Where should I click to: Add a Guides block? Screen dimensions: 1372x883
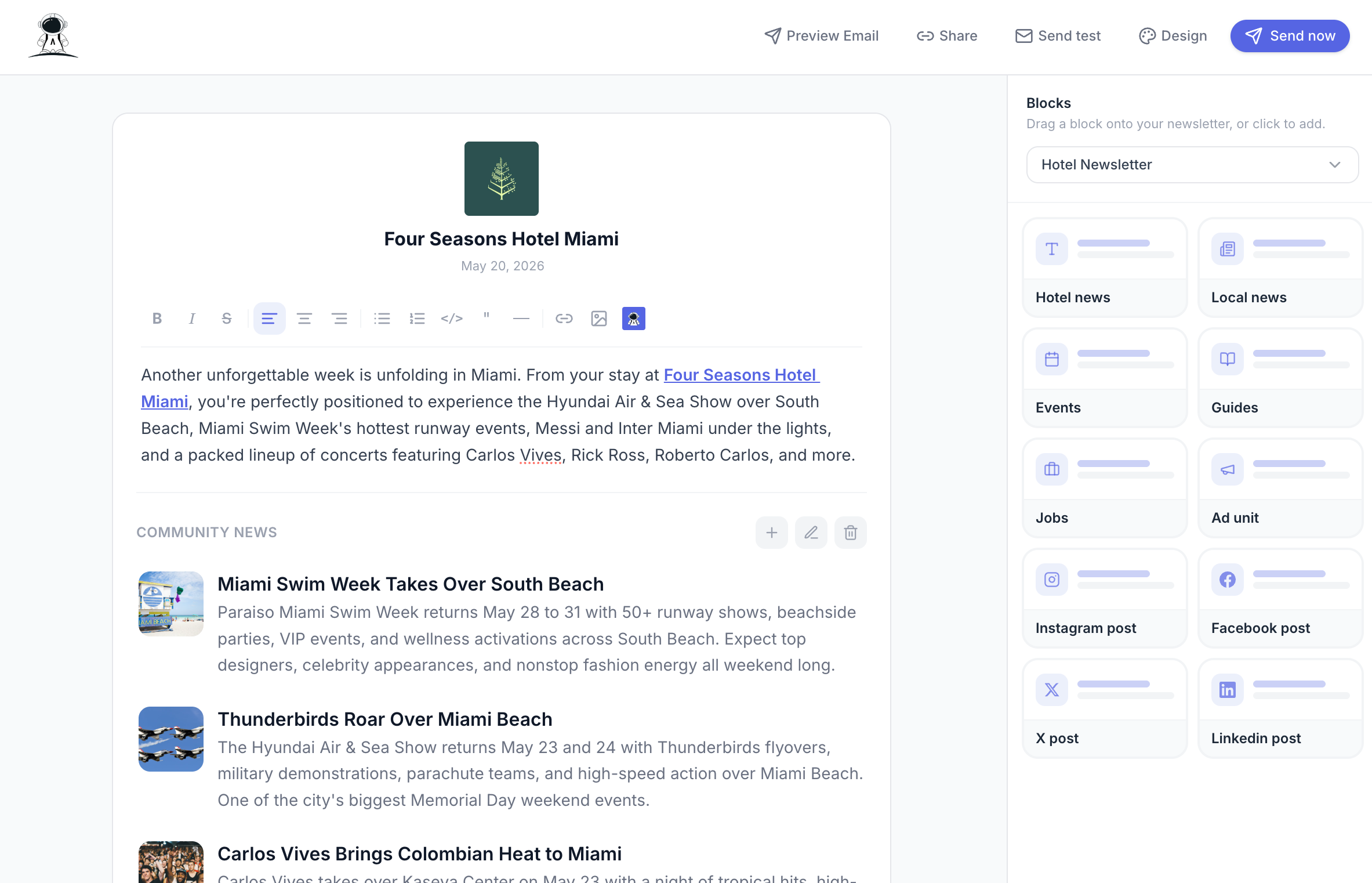(1280, 378)
